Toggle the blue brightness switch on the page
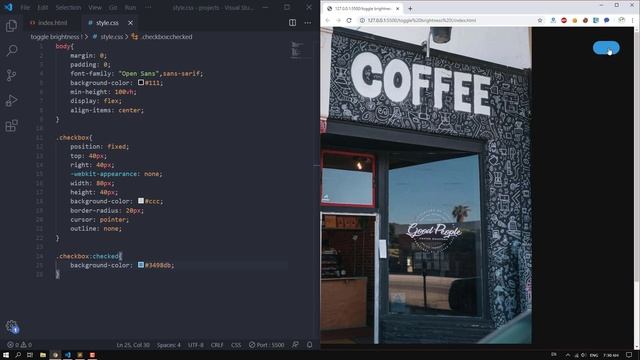The width and height of the screenshot is (640, 360). click(606, 48)
